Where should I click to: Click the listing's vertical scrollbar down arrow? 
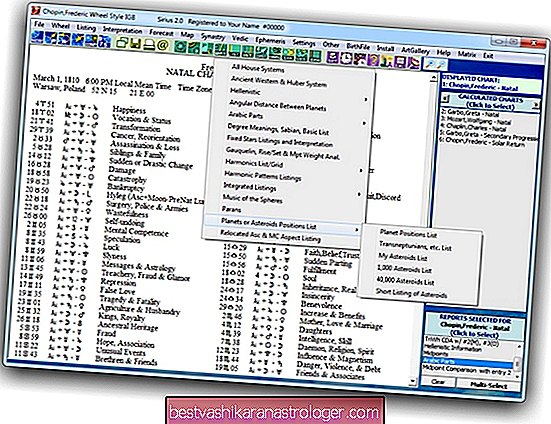click(x=412, y=381)
